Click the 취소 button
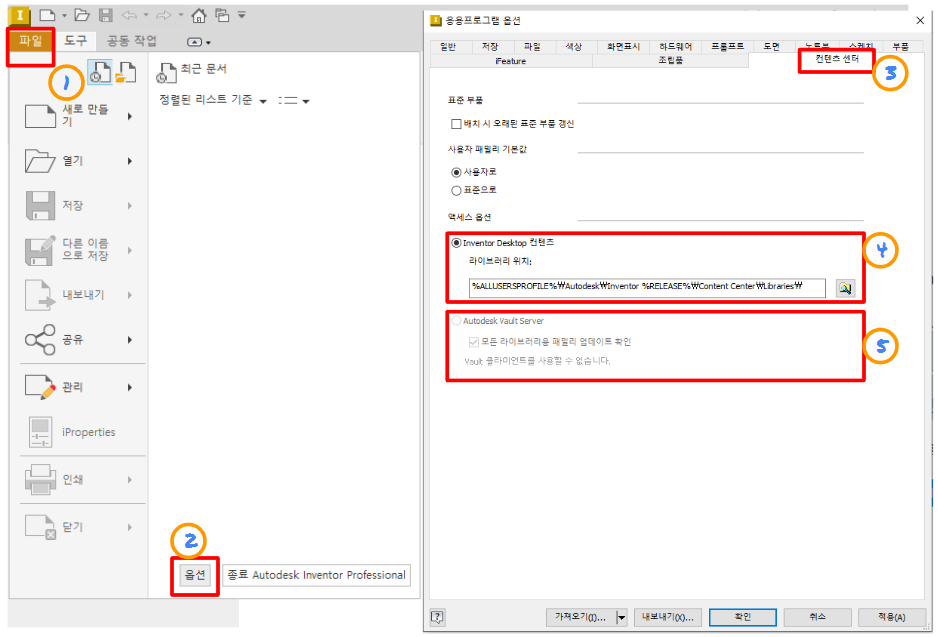 click(x=817, y=617)
